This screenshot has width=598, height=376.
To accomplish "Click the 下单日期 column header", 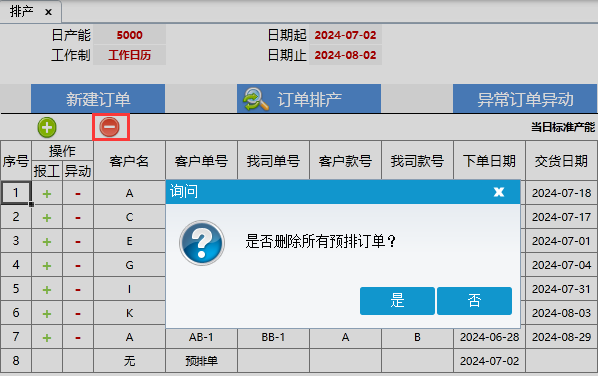I will coord(490,161).
